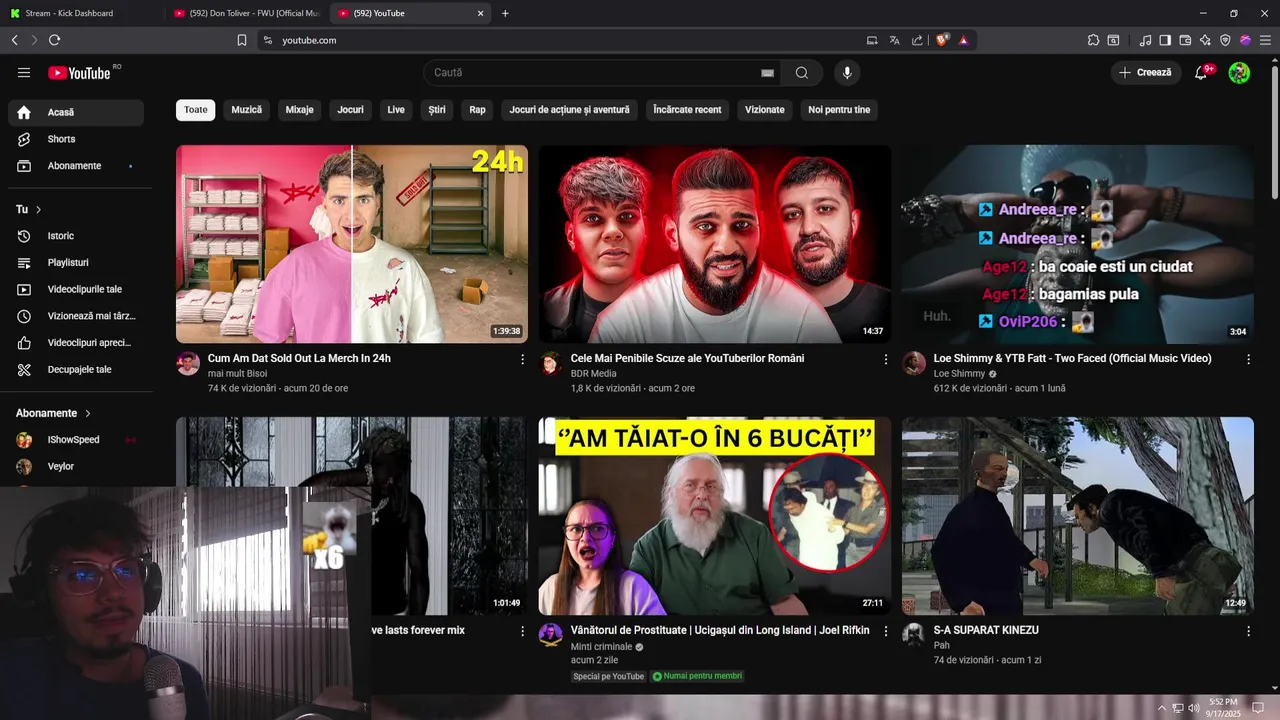Open browser extensions puzzle icon
This screenshot has width=1280, height=720.
coord(1093,40)
